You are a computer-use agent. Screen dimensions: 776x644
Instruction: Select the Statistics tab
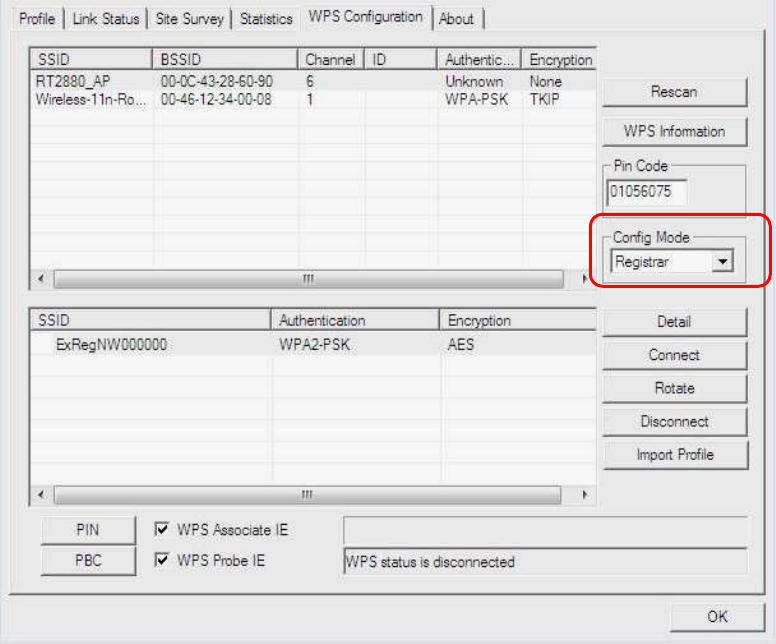(266, 19)
